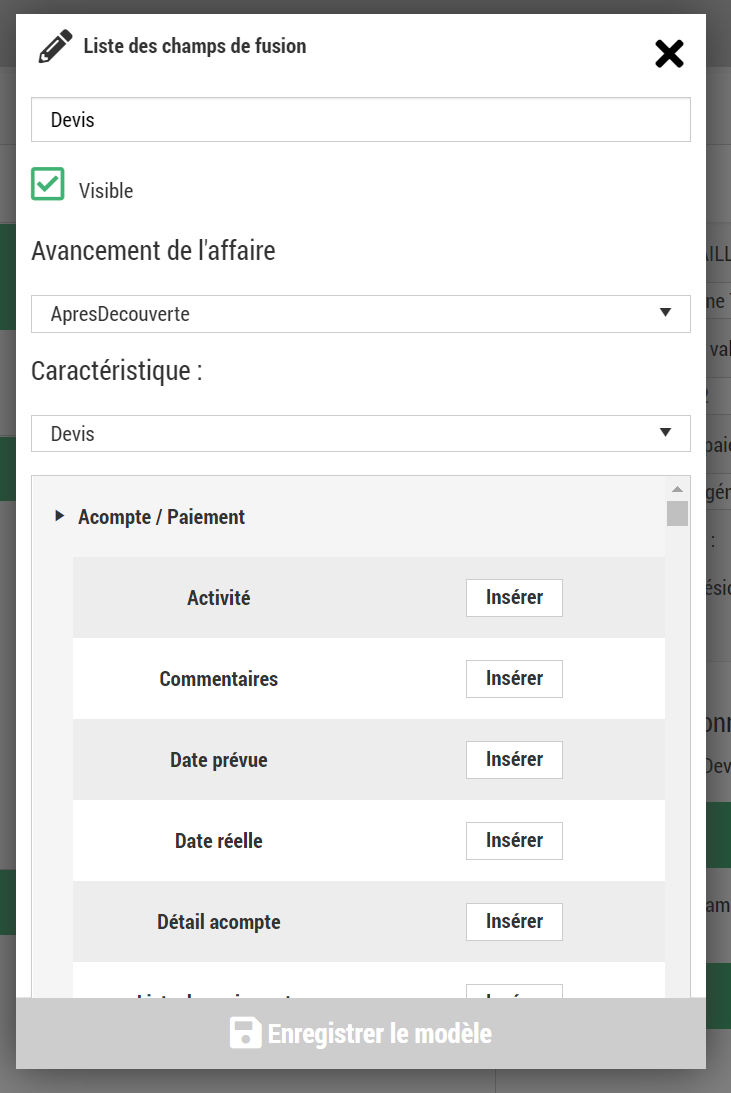
Task: Click the floppy disk save icon
Action: point(245,1033)
